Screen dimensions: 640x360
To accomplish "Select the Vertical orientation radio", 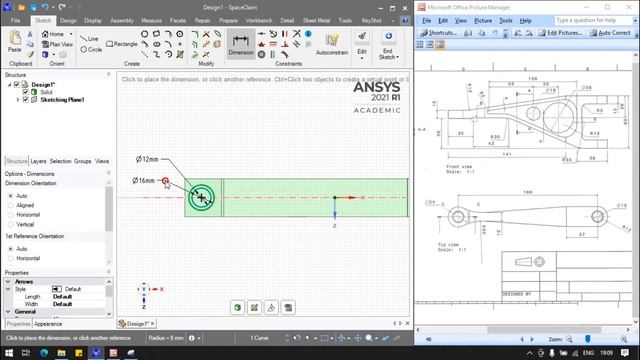I will tap(11, 224).
